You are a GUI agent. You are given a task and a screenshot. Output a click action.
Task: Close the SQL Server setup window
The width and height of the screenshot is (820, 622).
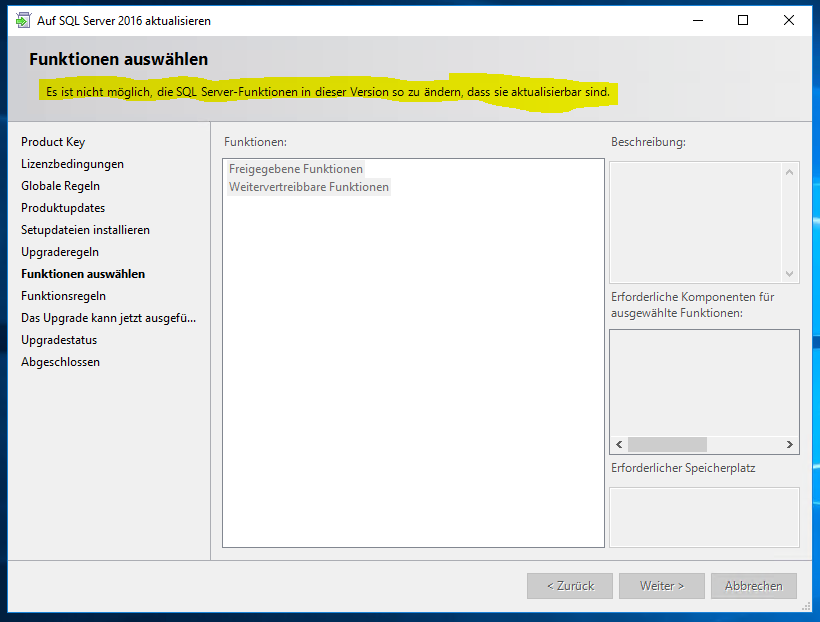(x=789, y=20)
